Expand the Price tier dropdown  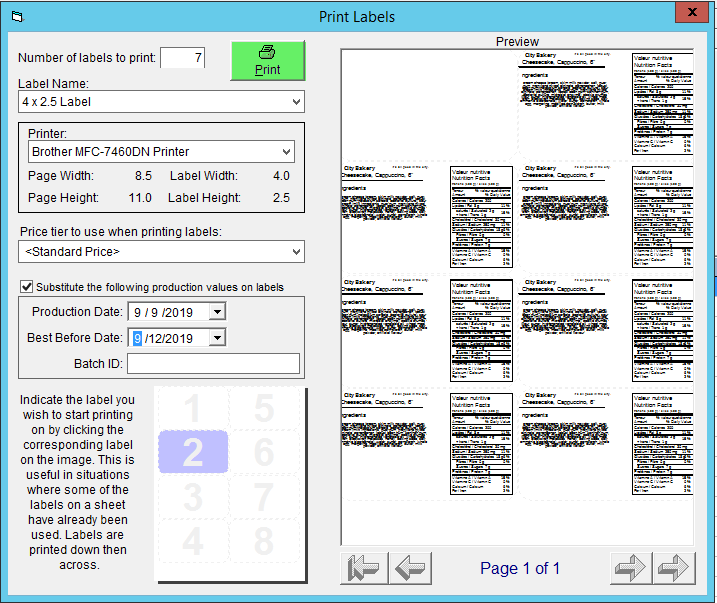tap(296, 251)
